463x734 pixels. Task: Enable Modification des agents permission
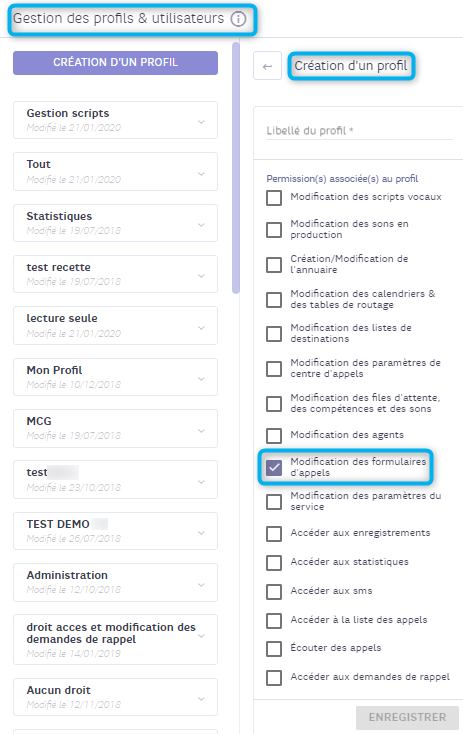pos(274,435)
